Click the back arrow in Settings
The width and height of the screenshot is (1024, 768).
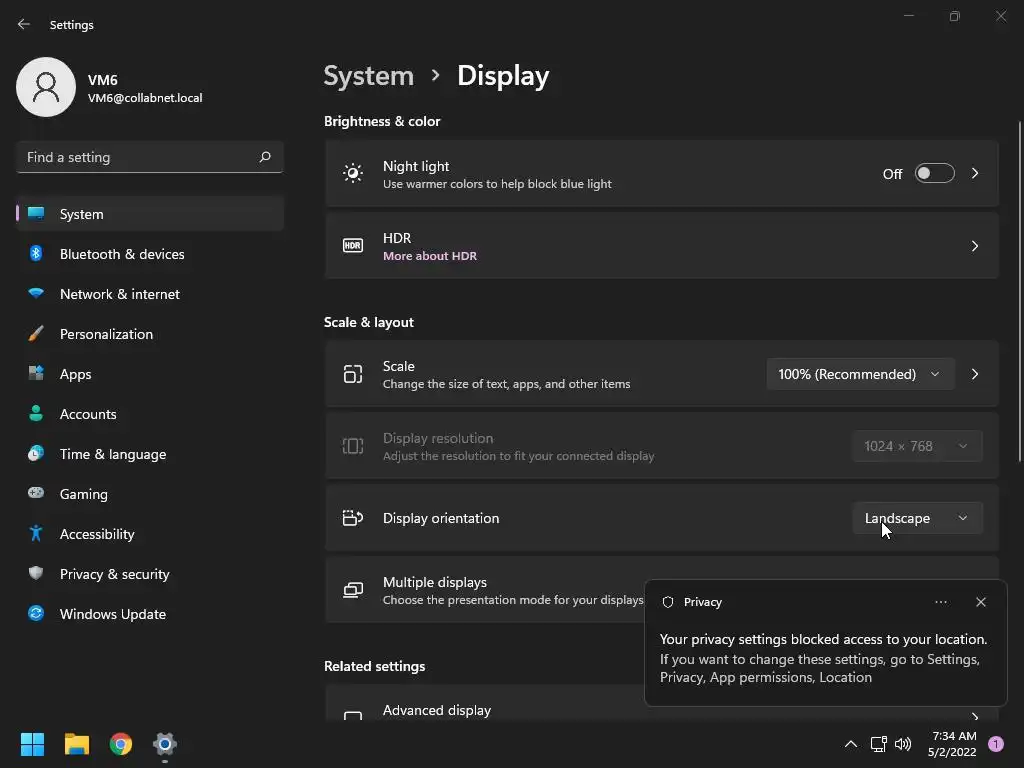pos(24,25)
